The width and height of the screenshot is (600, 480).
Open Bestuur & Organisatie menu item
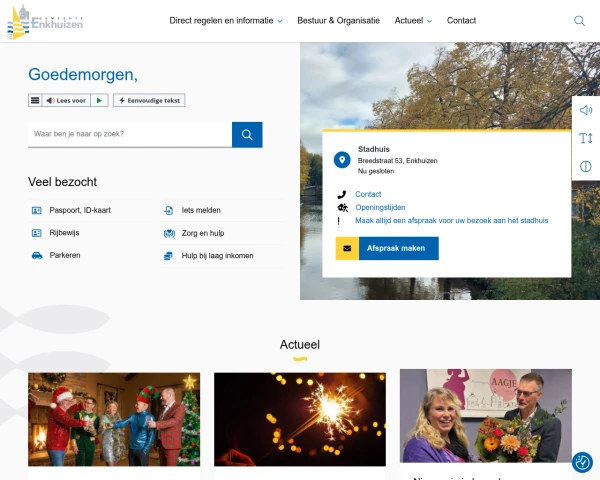pyautogui.click(x=339, y=21)
